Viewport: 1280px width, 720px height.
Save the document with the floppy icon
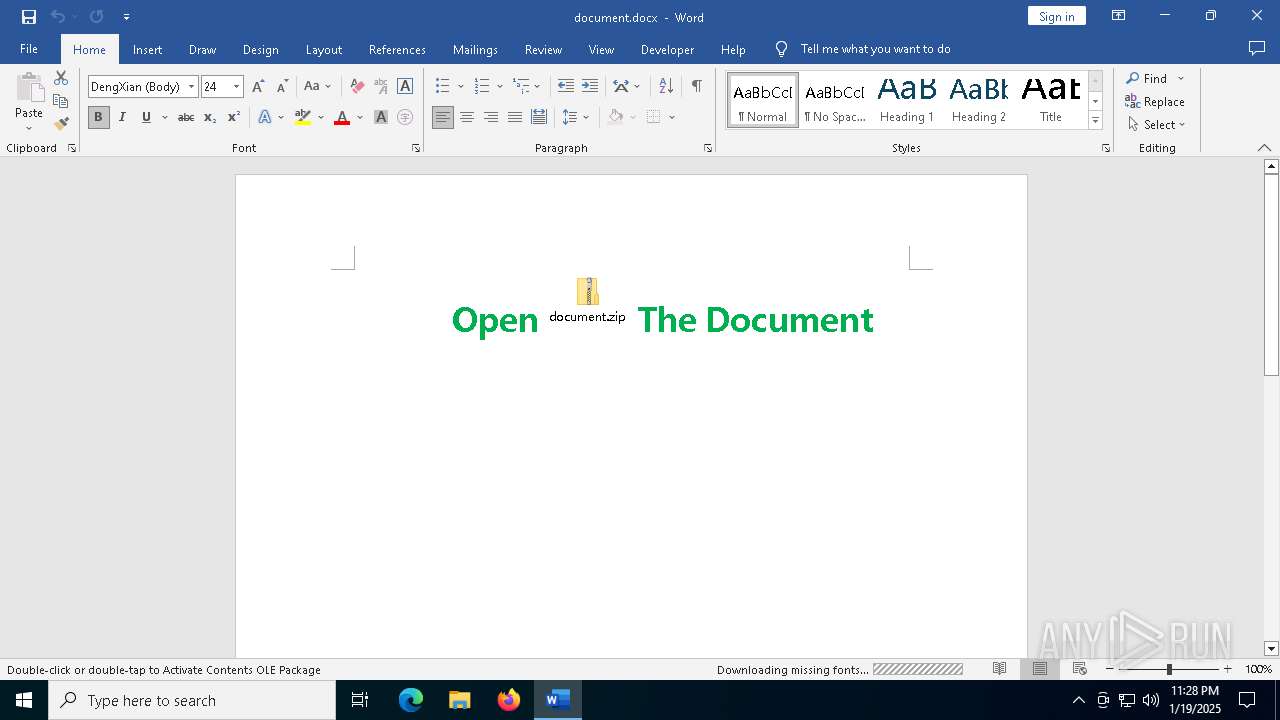(29, 17)
